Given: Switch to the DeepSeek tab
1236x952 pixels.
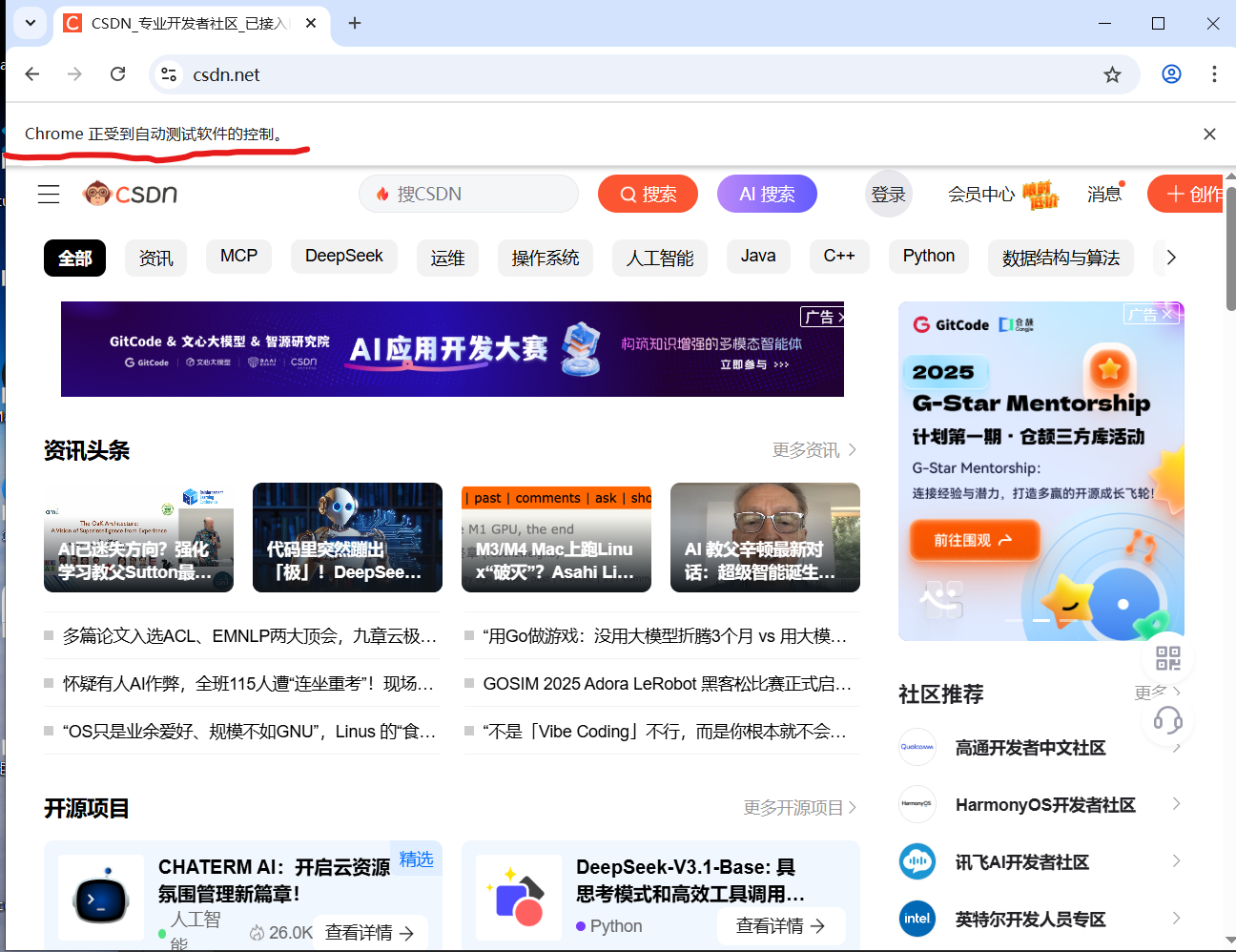Looking at the screenshot, I should pyautogui.click(x=343, y=256).
